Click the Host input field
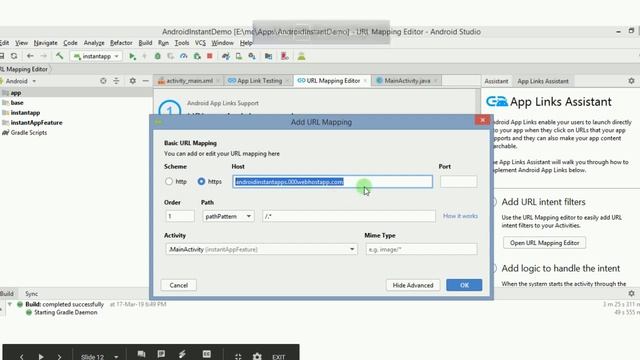The image size is (640, 360). point(332,182)
